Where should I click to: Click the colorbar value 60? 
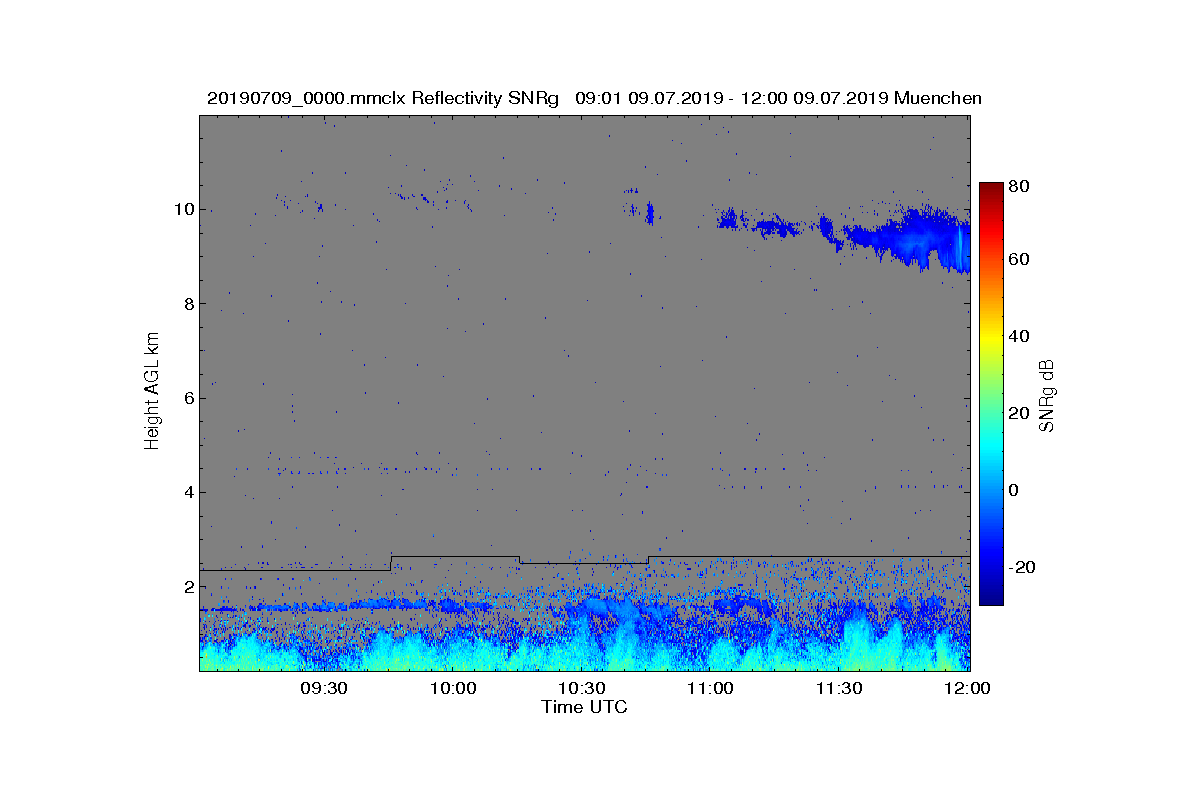1020,260
